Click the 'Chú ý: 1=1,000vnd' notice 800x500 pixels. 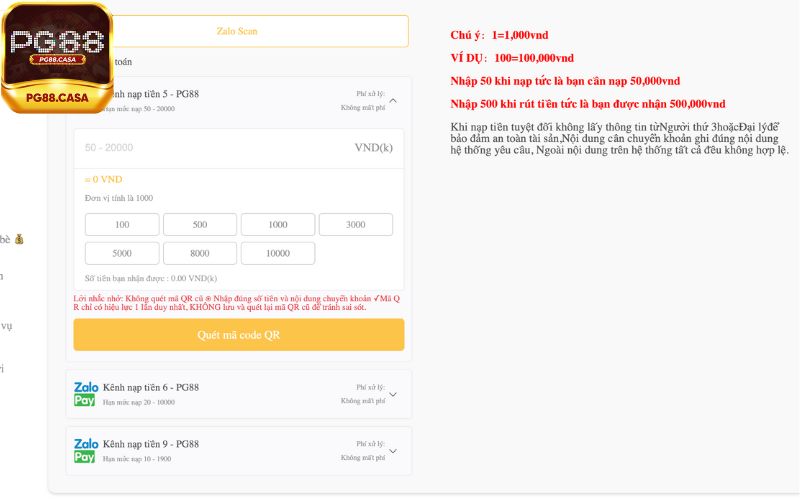click(499, 35)
